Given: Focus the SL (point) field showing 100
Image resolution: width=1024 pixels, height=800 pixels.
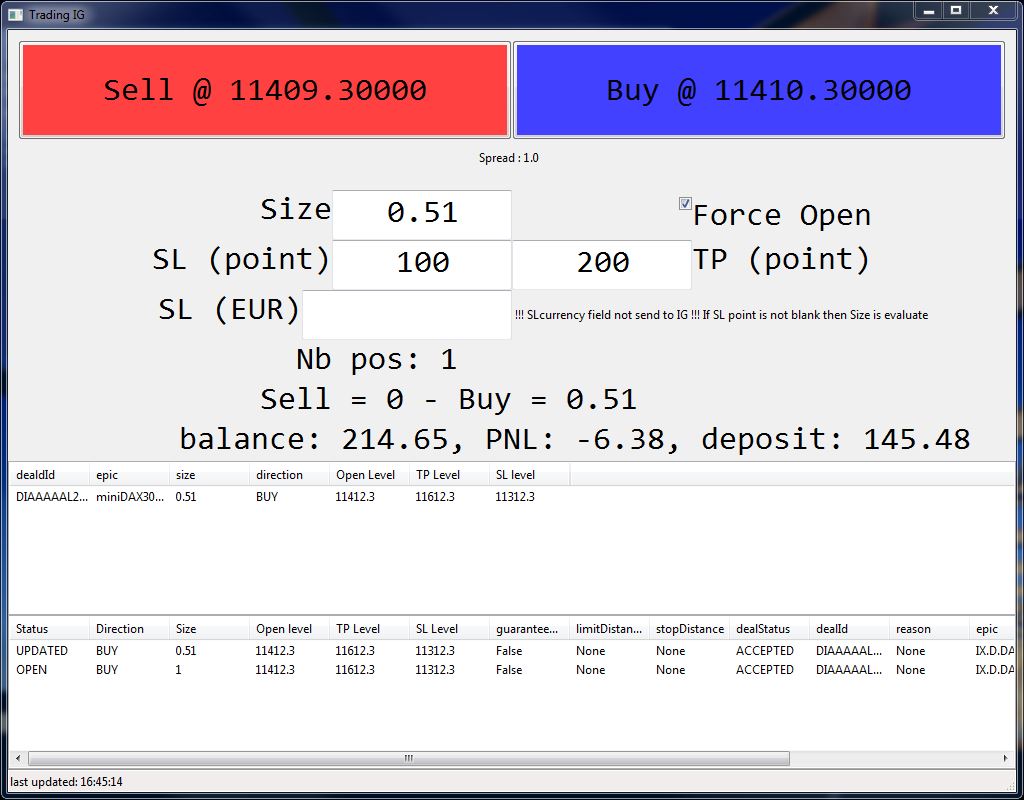Looking at the screenshot, I should pos(421,264).
